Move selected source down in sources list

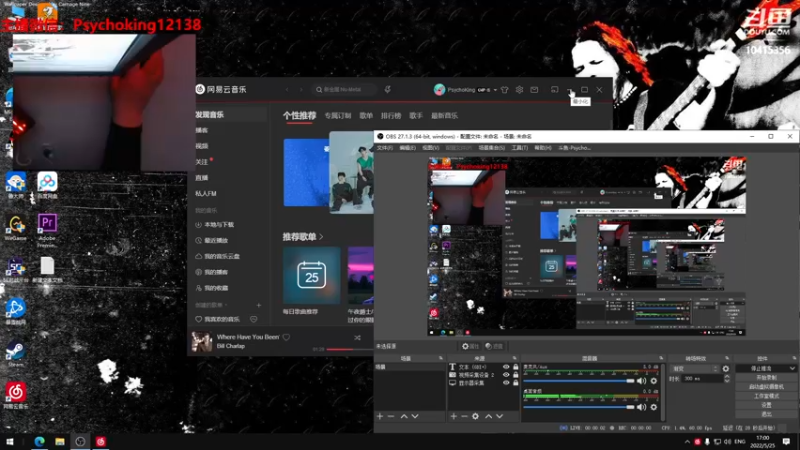499,416
